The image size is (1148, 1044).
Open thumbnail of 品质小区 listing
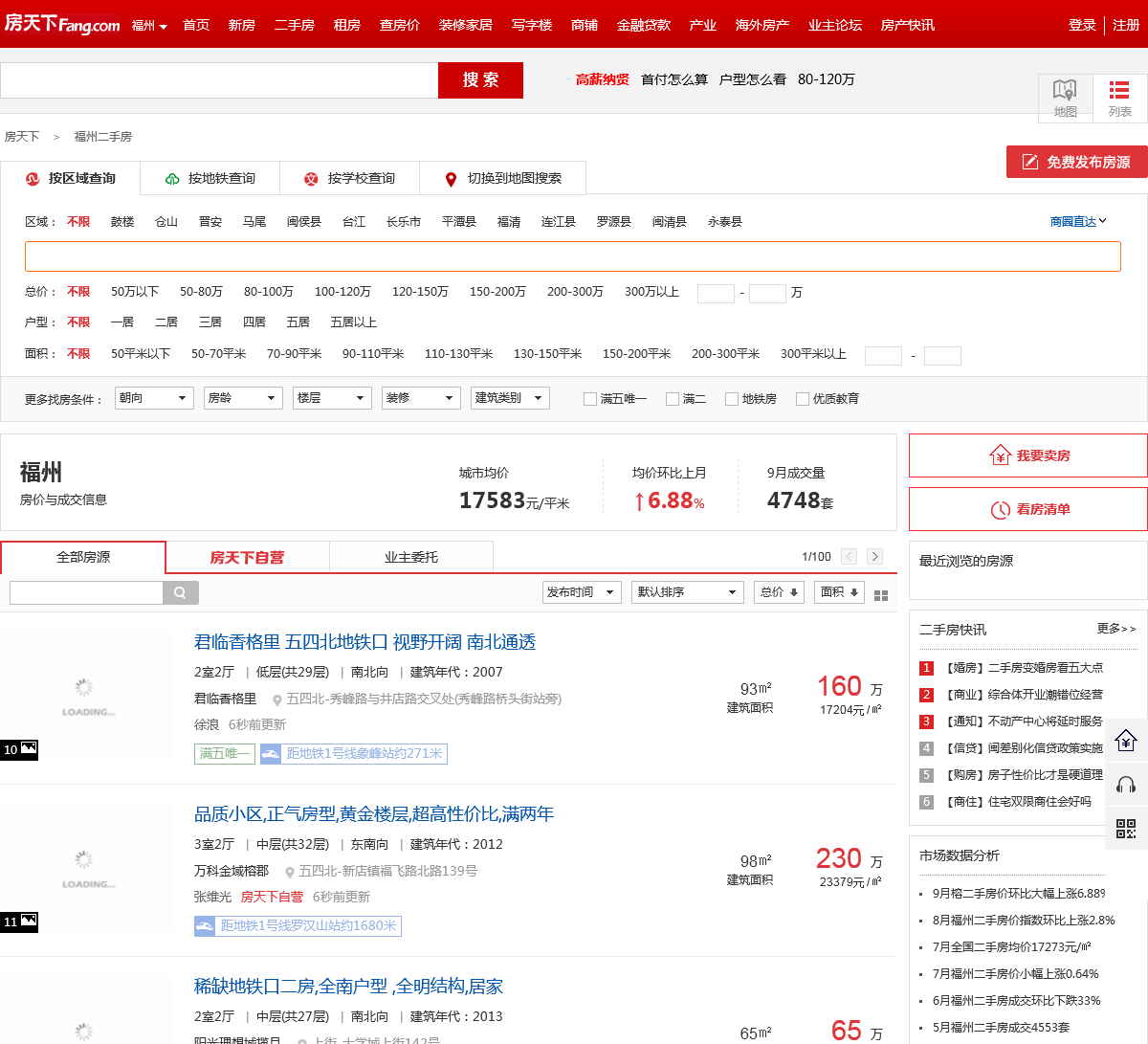pos(86,868)
